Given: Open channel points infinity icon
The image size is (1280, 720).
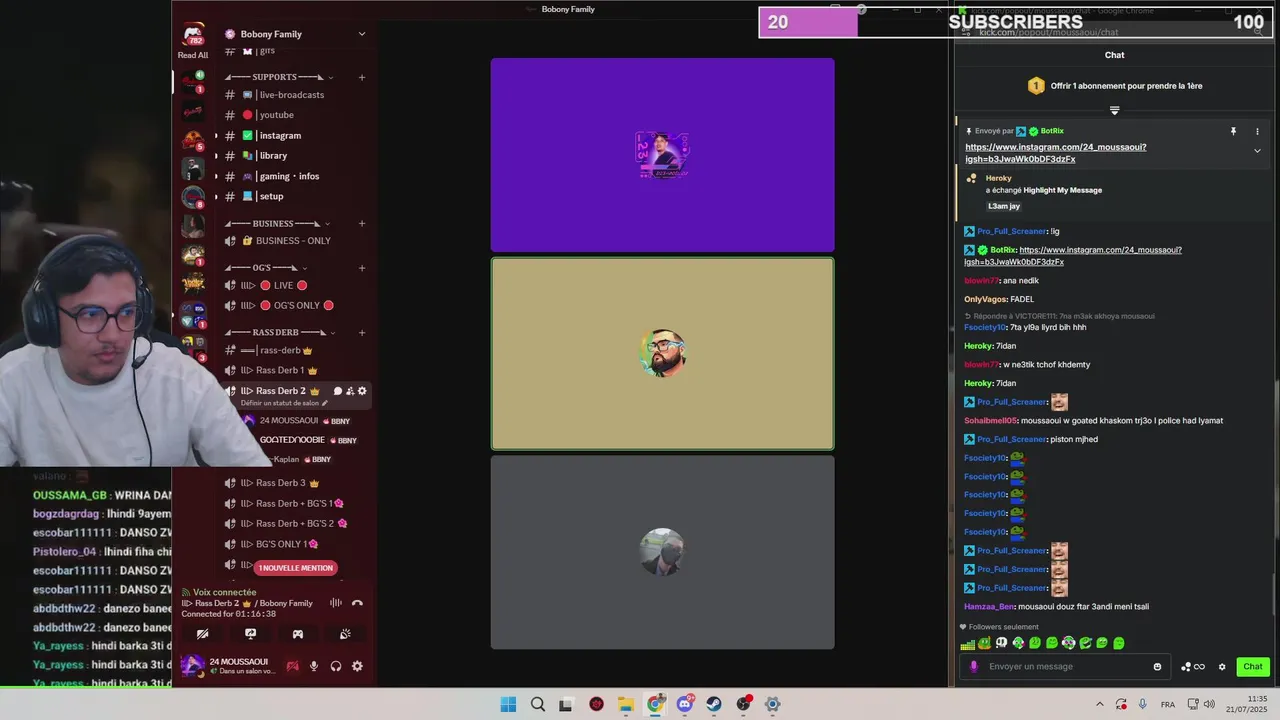Looking at the screenshot, I should coord(1193,667).
